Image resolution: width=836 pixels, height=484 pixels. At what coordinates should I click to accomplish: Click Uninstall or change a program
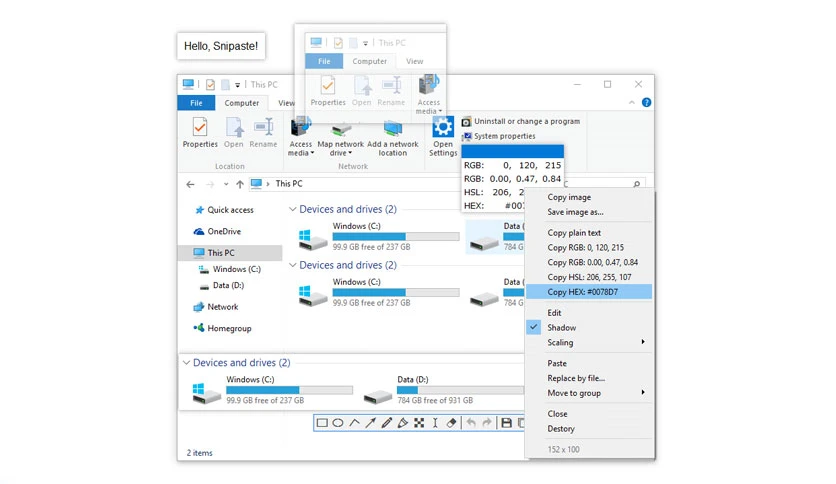pyautogui.click(x=521, y=122)
